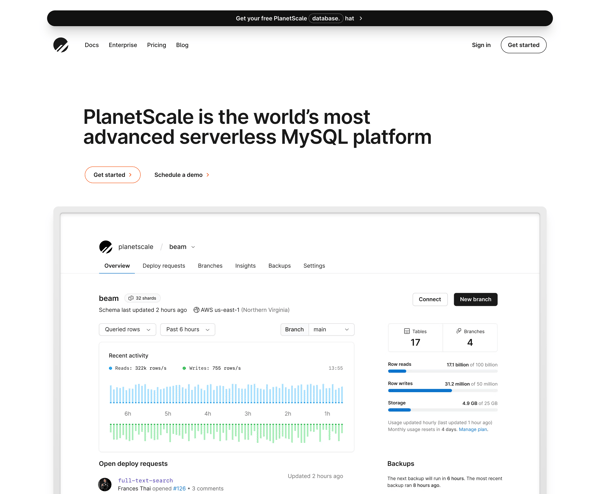Click the #126 deploy request number
This screenshot has width=600, height=494.
click(x=179, y=489)
